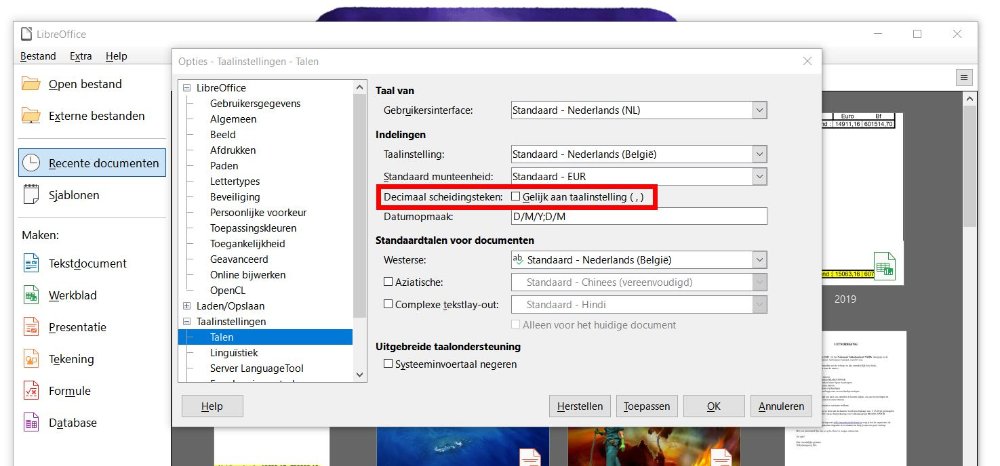Click the Annuleren button
Screen dimensions: 1000x466
781,407
